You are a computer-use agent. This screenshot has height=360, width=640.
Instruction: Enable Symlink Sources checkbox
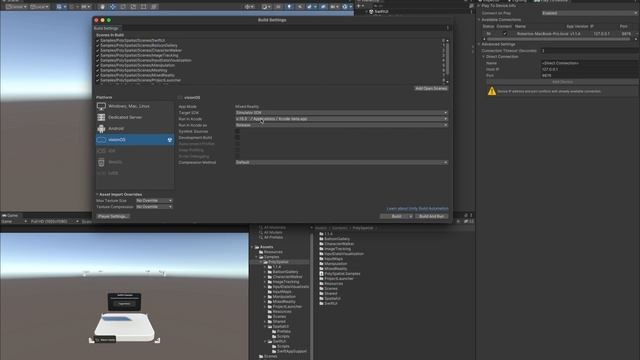click(x=238, y=131)
